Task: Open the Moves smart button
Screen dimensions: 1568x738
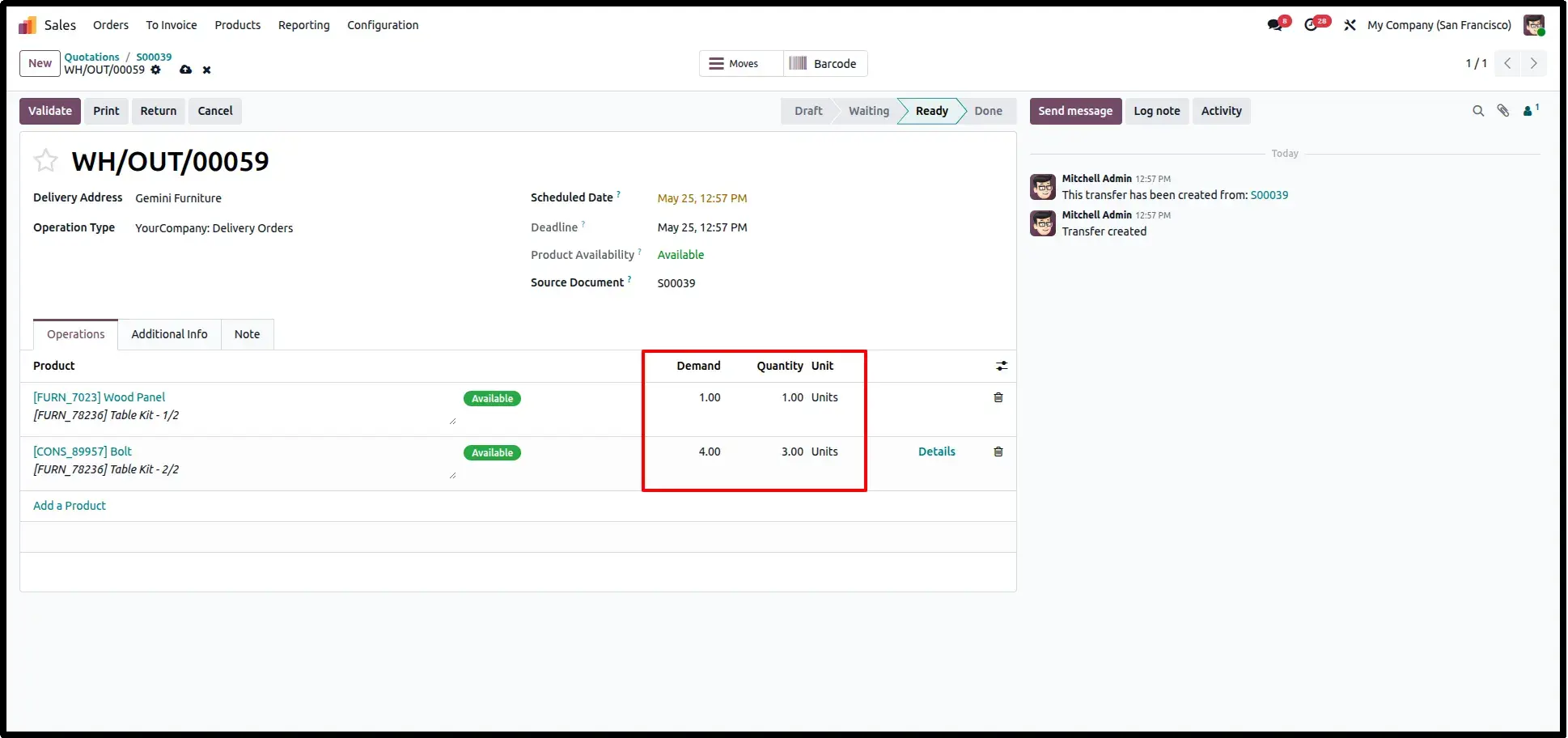Action: 741,63
